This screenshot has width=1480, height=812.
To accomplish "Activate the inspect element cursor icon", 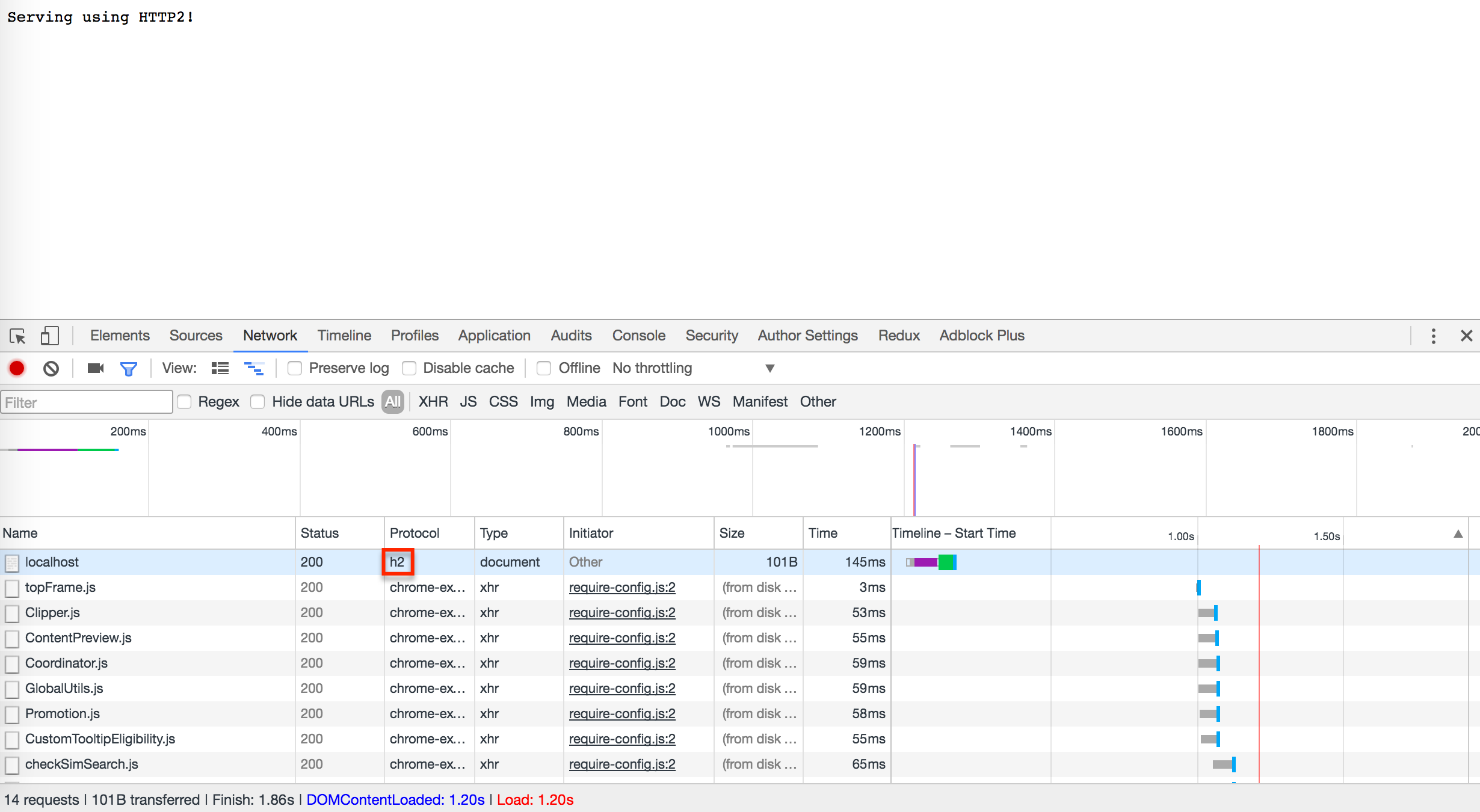I will coord(17,336).
